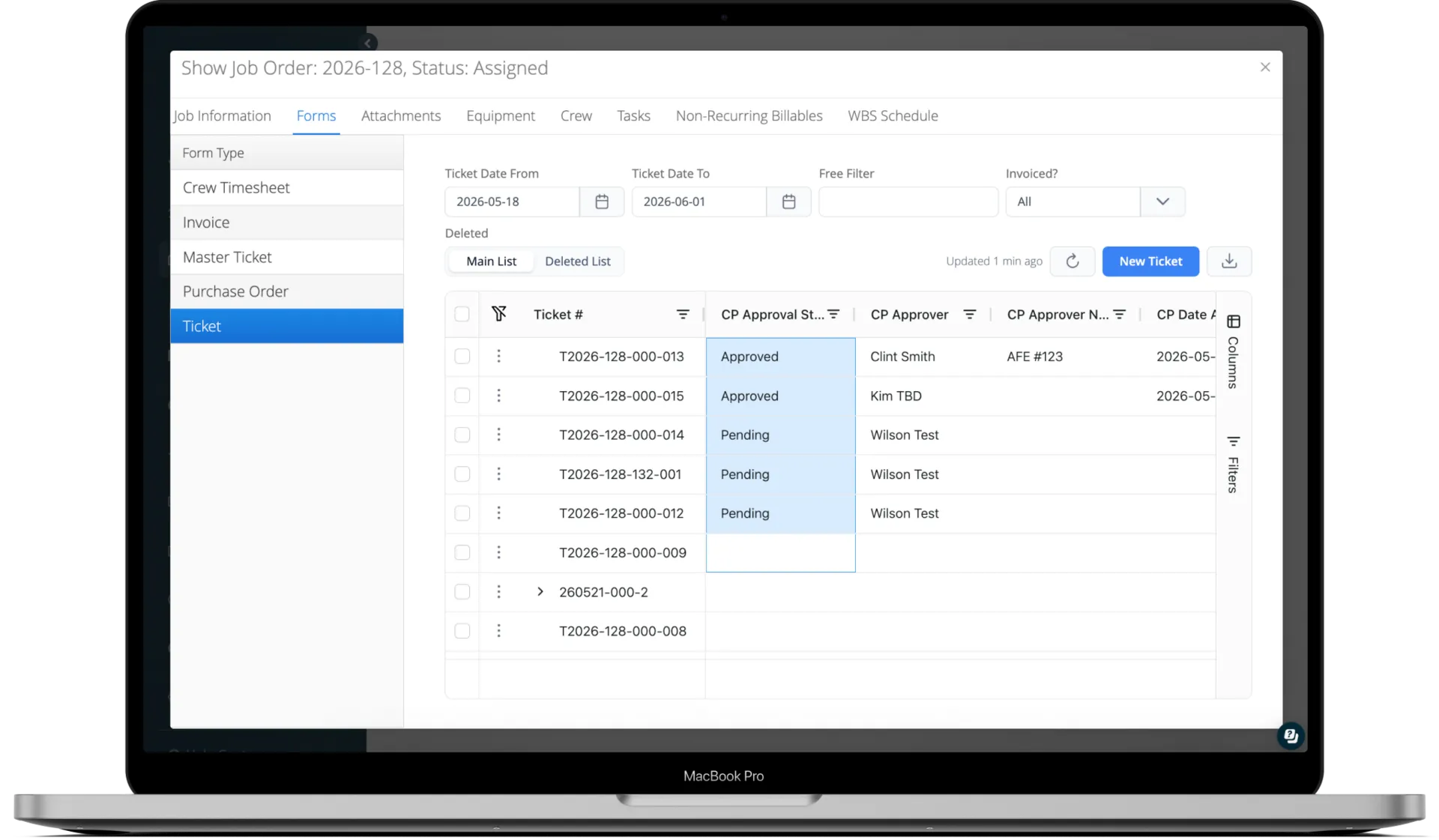The width and height of the screenshot is (1439, 840).
Task: Open the Non-Recurring Billables tab
Action: (749, 116)
